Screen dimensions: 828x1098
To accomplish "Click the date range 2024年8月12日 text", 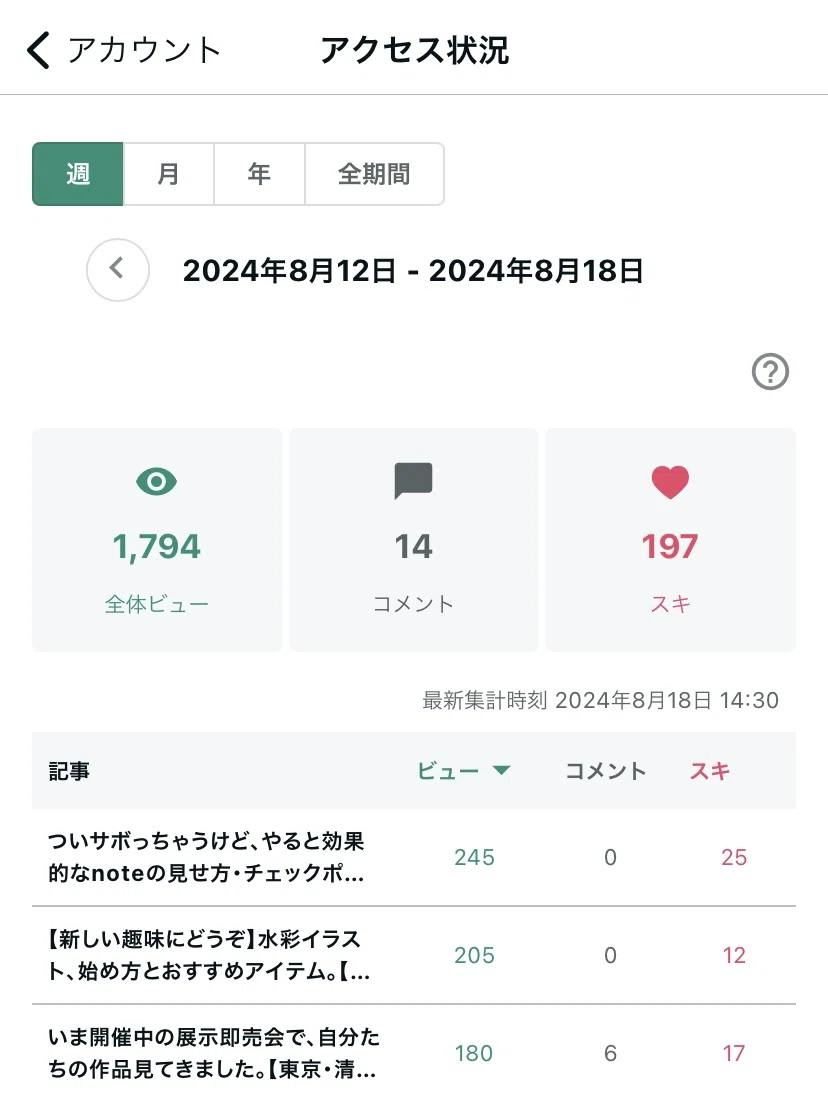I will 289,270.
